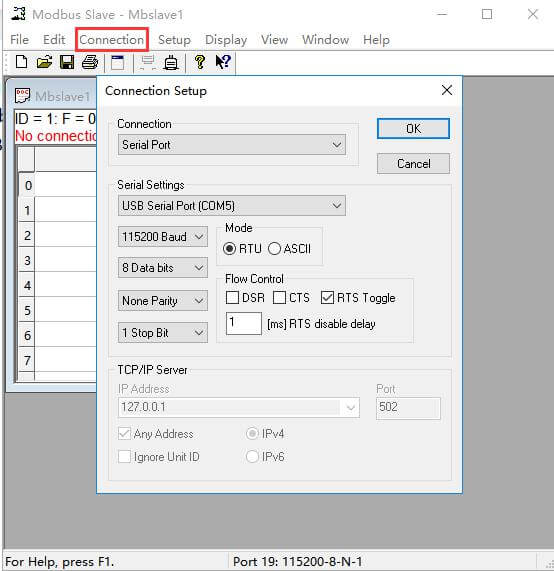The height and width of the screenshot is (571, 554).
Task: Toggle the Any Address checkbox
Action: pyautogui.click(x=124, y=433)
